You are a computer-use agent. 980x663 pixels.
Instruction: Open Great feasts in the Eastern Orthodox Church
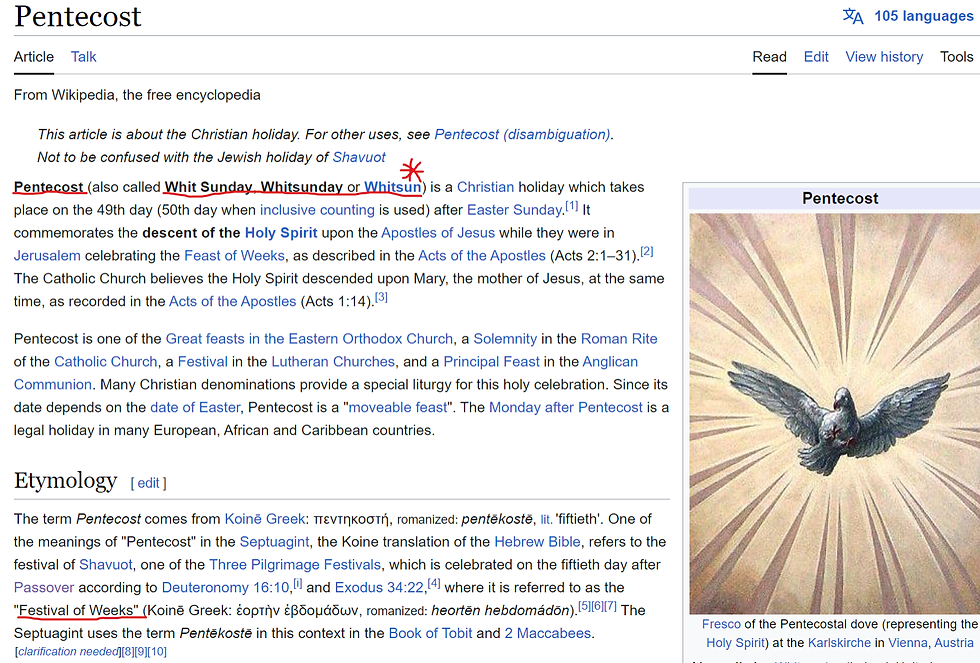point(309,339)
